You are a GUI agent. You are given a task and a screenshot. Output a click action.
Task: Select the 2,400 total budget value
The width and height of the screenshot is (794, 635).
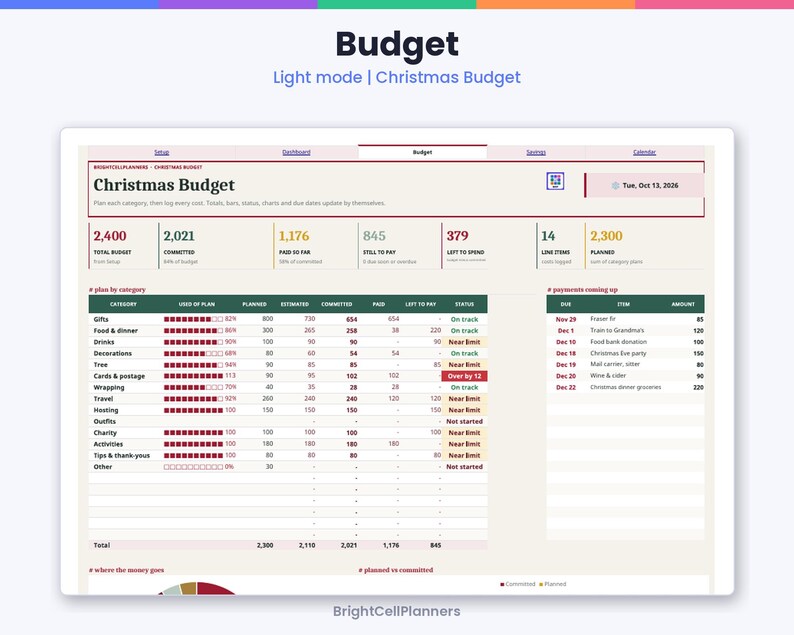pos(110,236)
